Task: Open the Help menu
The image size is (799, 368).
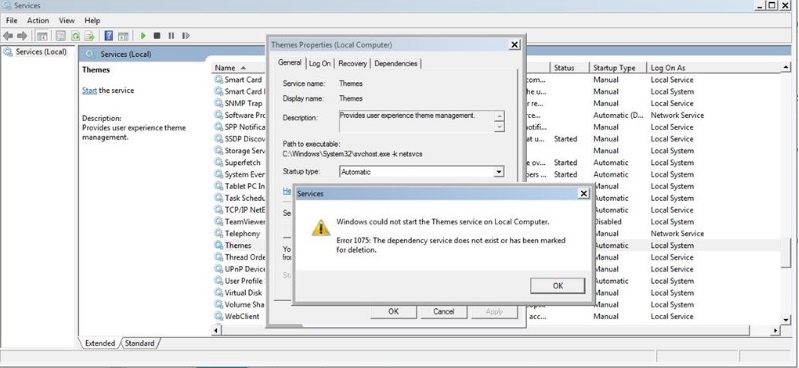Action: (92, 20)
